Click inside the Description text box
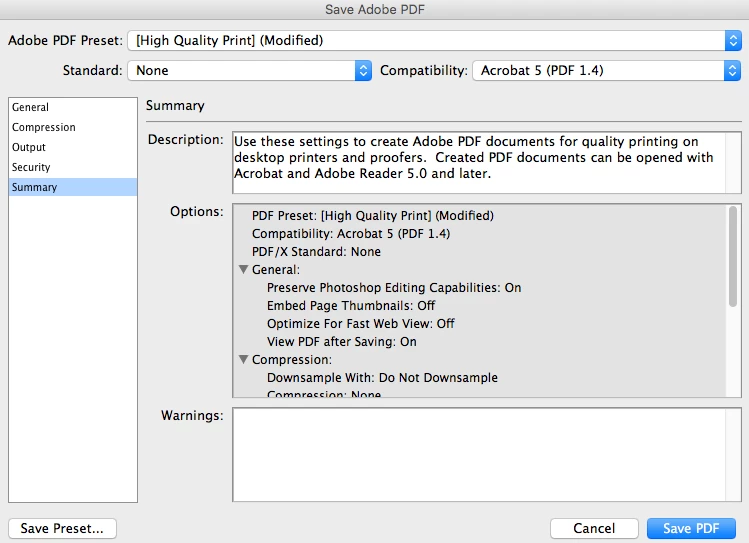Viewport: 749px width, 543px height. pos(487,163)
